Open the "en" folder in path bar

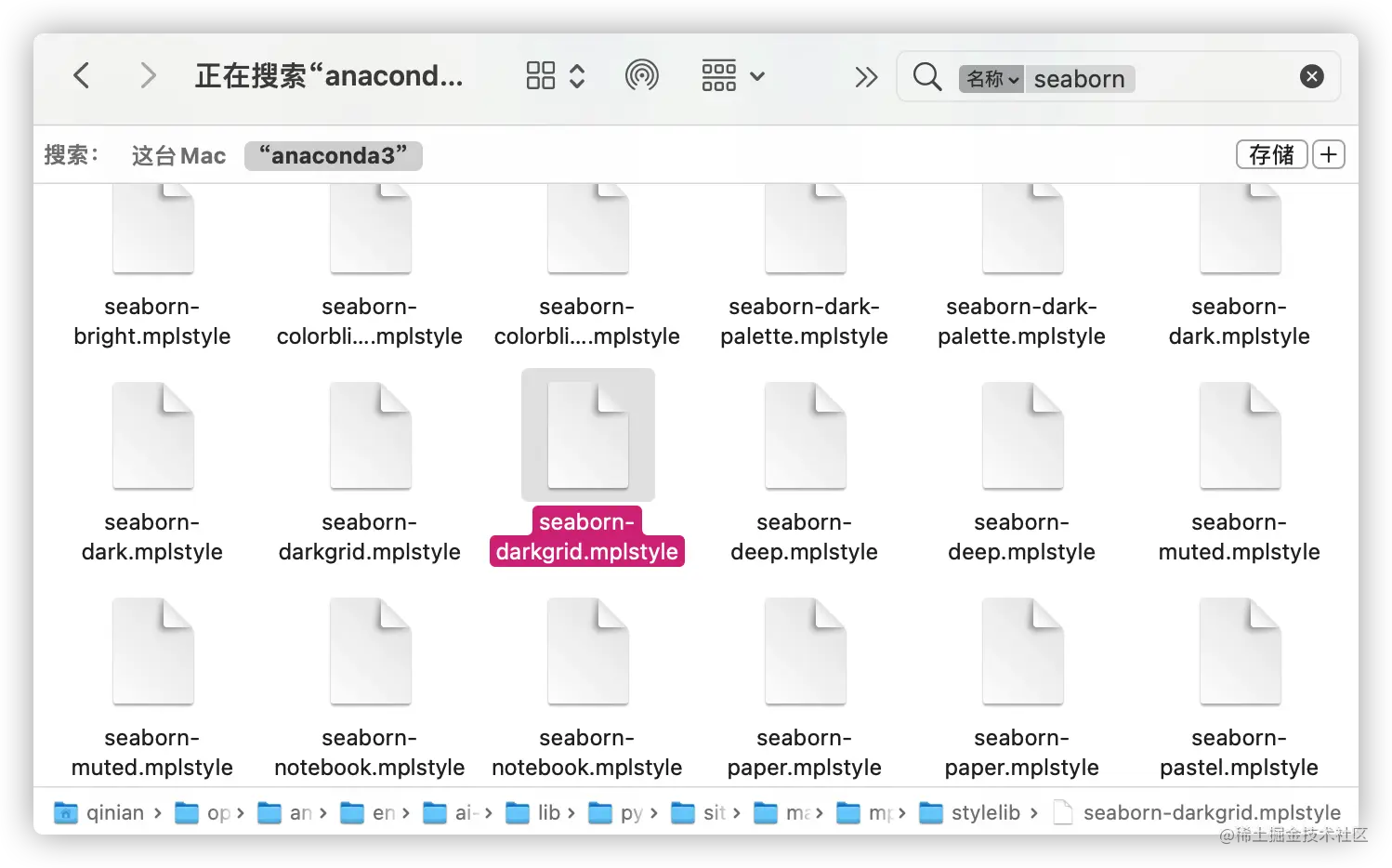coord(368,813)
